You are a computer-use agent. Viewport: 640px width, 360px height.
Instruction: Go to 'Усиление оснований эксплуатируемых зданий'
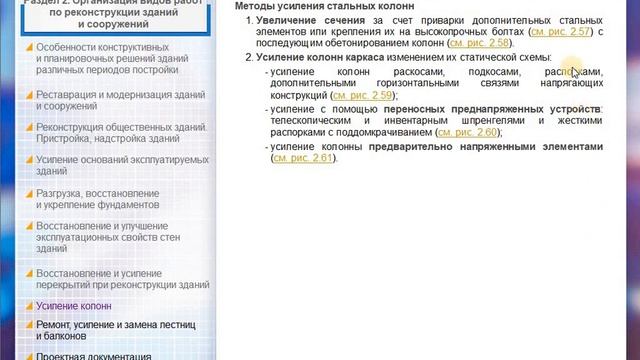tap(122, 165)
